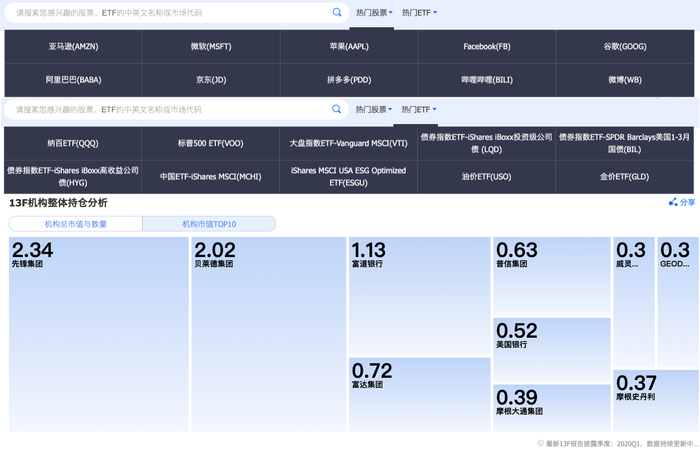The height and width of the screenshot is (454, 700).
Task: Click the 13F机构整体持仓分析 heading
Action: 58,203
